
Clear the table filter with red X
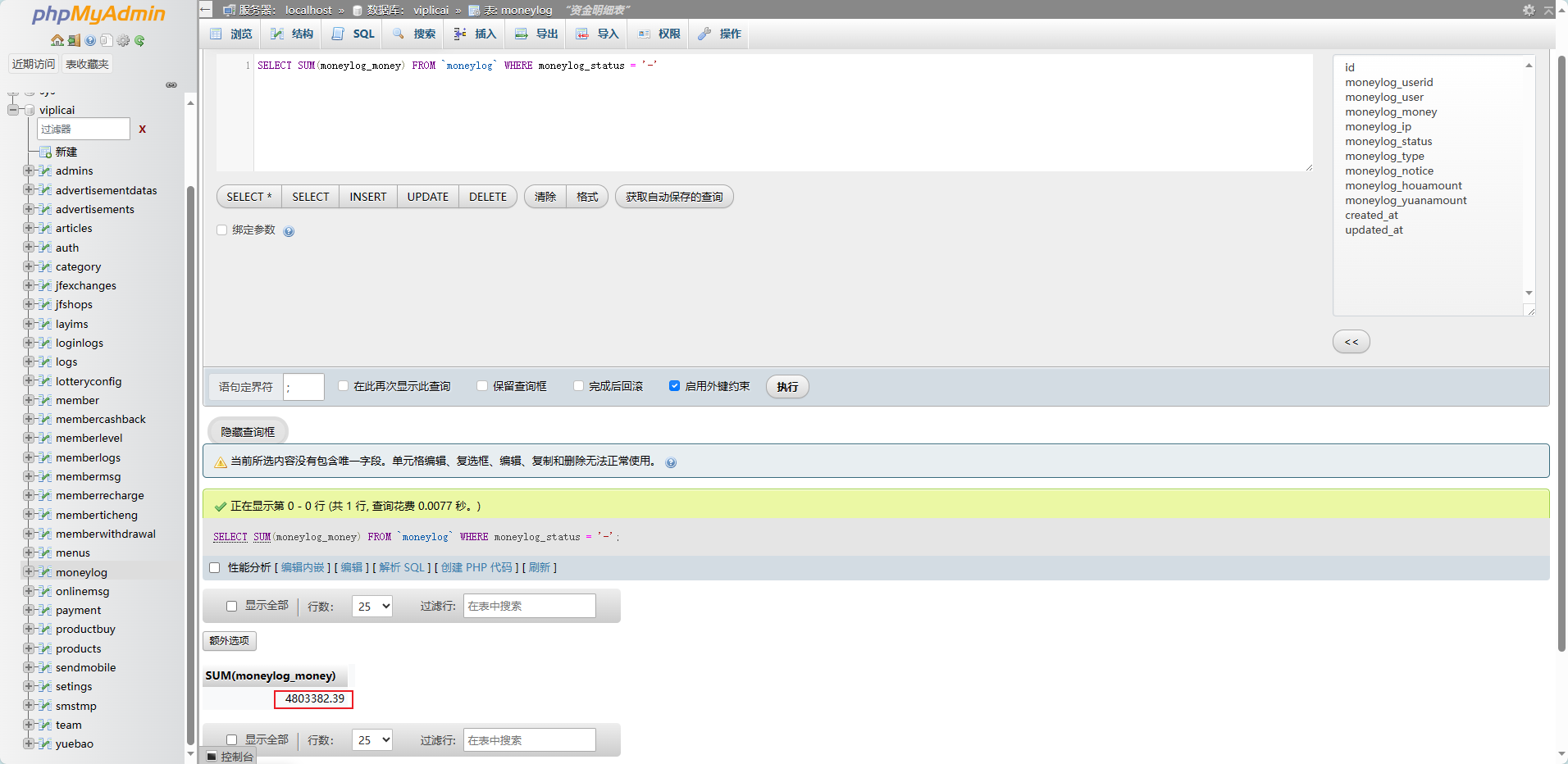point(143,130)
